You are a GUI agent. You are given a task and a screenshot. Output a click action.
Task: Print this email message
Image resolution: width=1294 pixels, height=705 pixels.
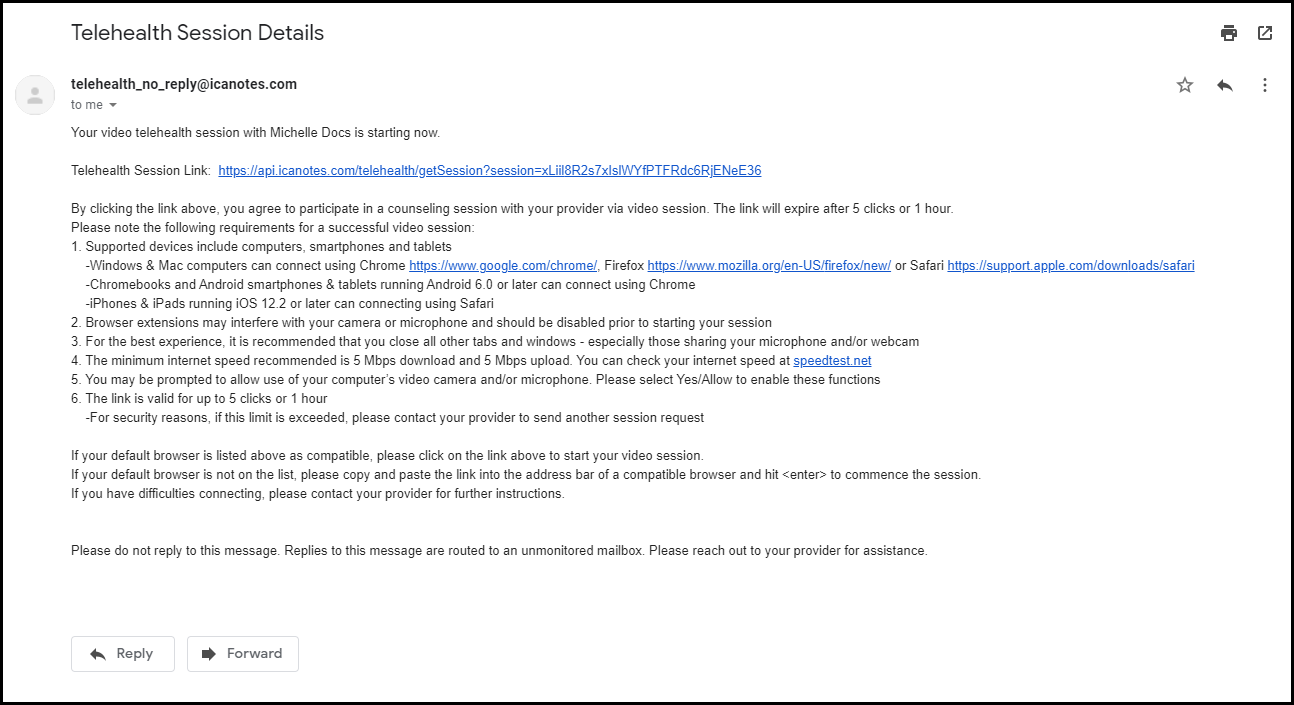[x=1229, y=33]
